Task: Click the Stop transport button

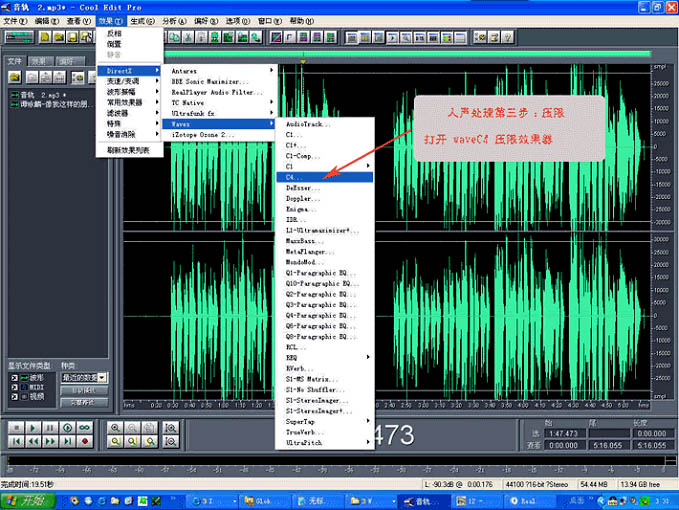Action: (x=16, y=427)
